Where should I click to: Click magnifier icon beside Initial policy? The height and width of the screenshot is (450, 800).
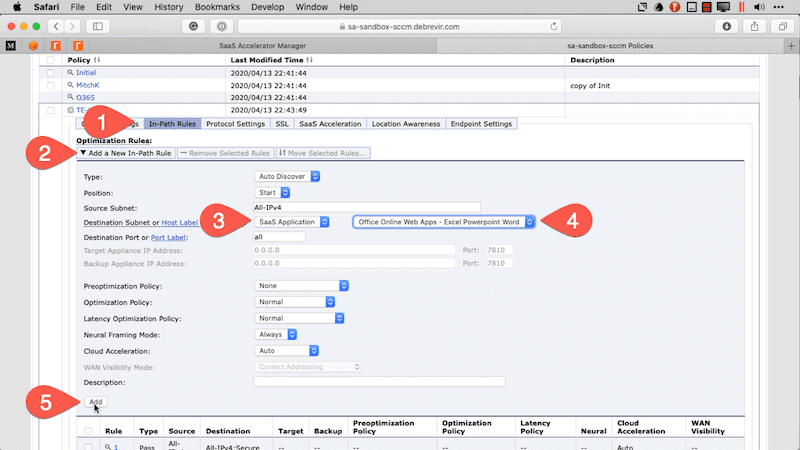[70, 73]
